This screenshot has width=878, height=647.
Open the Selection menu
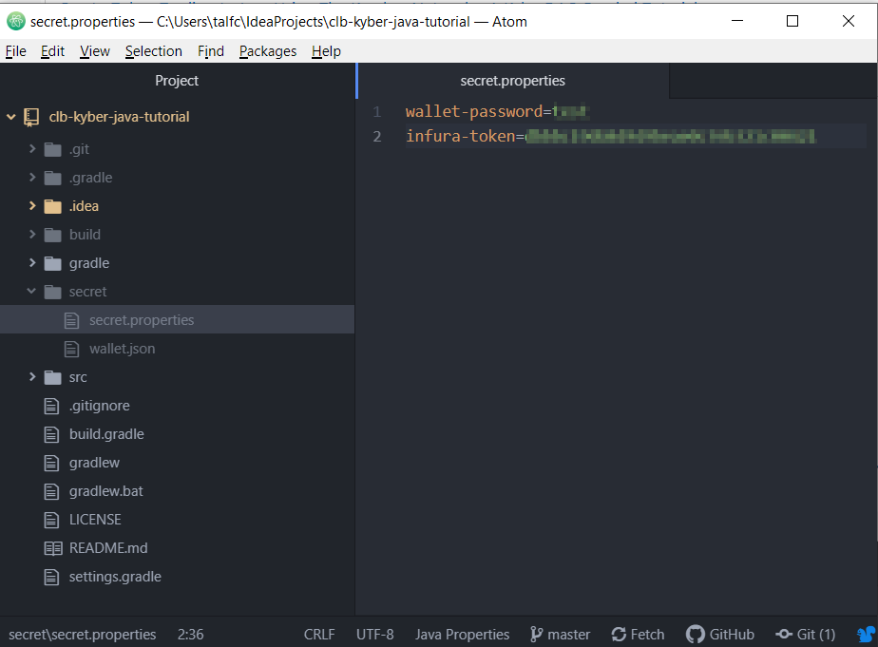(153, 51)
